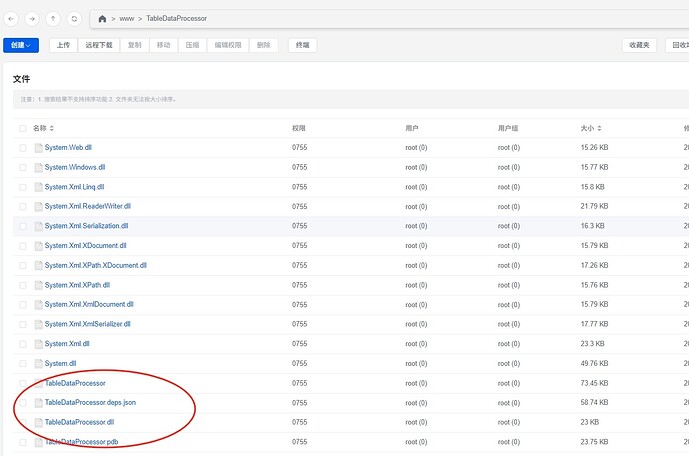Check the box for System.Xml.XDocument.dll

tap(22, 246)
